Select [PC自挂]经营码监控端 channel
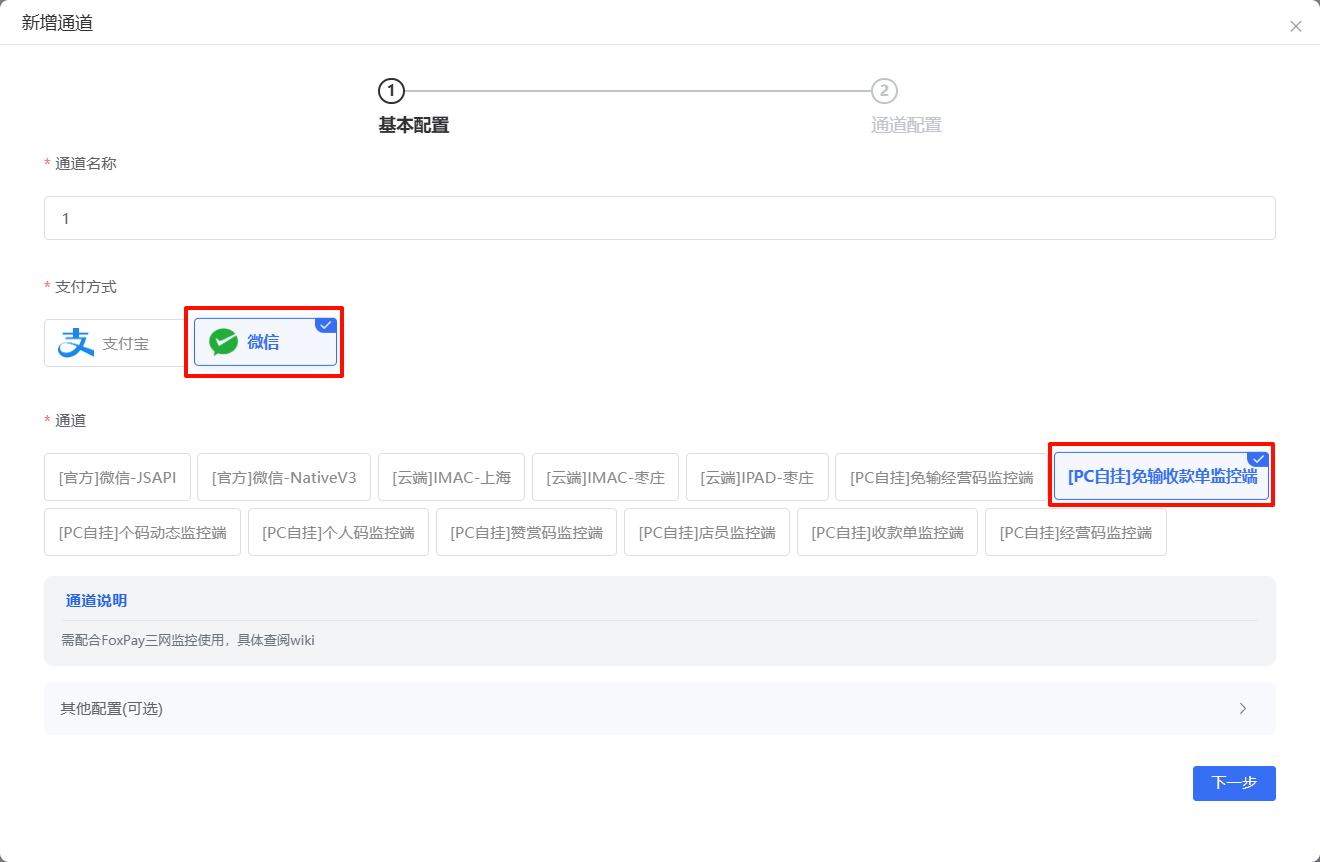 pyautogui.click(x=1075, y=532)
